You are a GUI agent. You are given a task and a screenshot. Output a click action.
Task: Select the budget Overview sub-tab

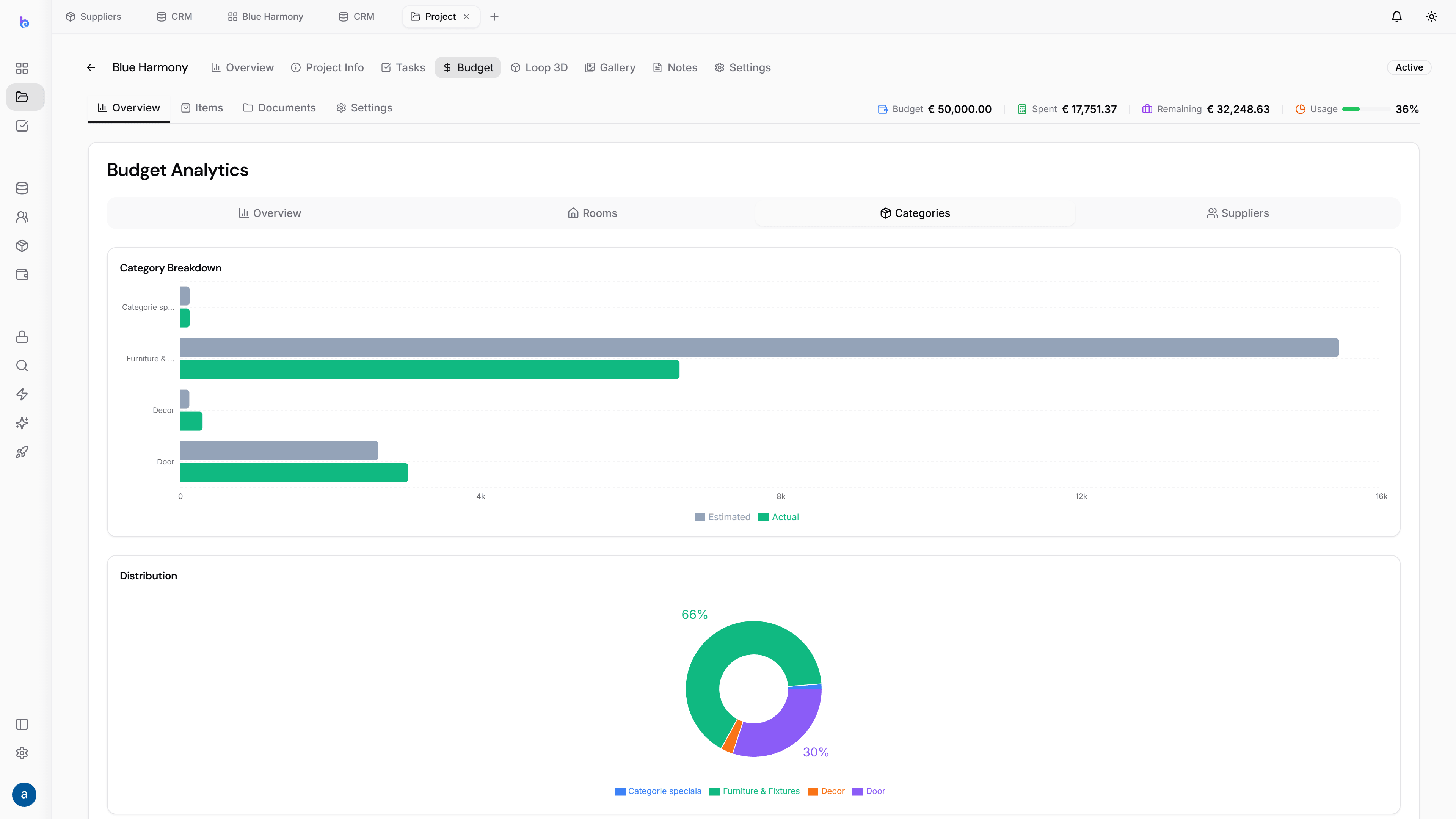(129, 107)
